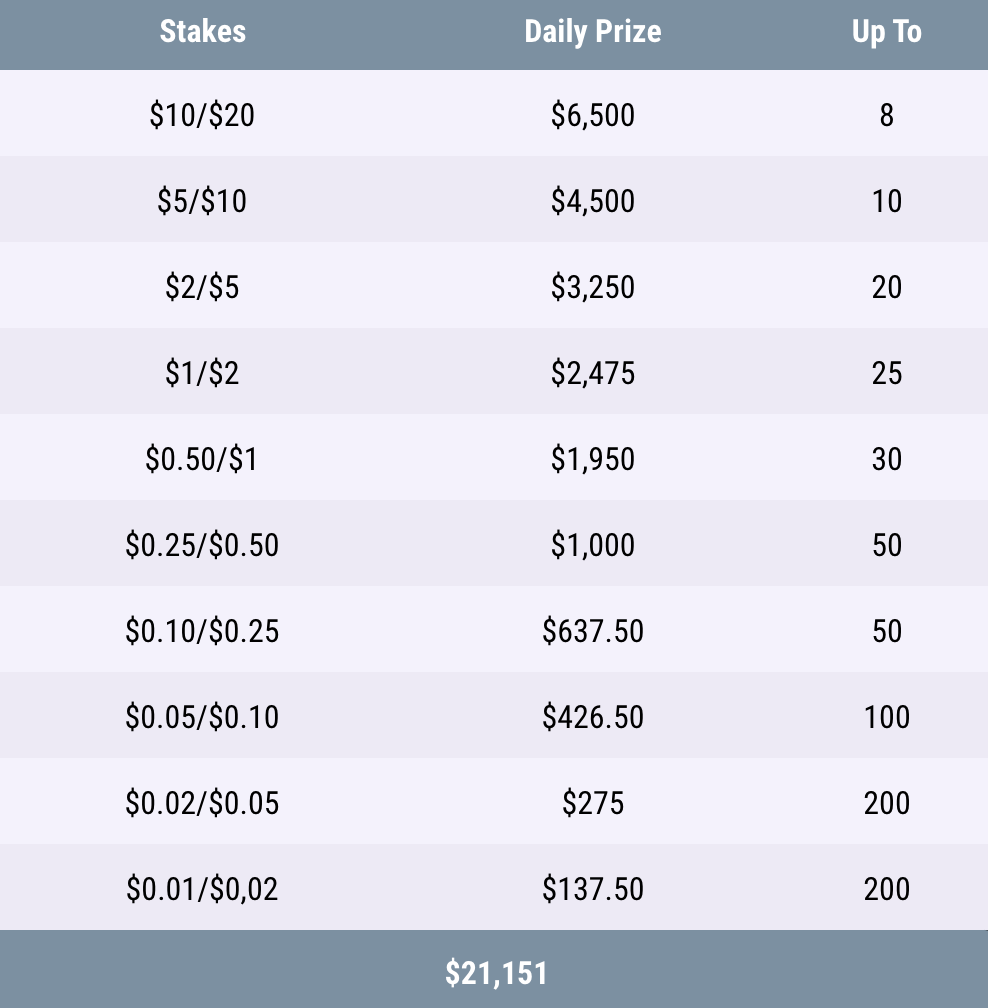Click the Daily Prize column header
Image resolution: width=988 pixels, height=1008 pixels.
click(592, 32)
